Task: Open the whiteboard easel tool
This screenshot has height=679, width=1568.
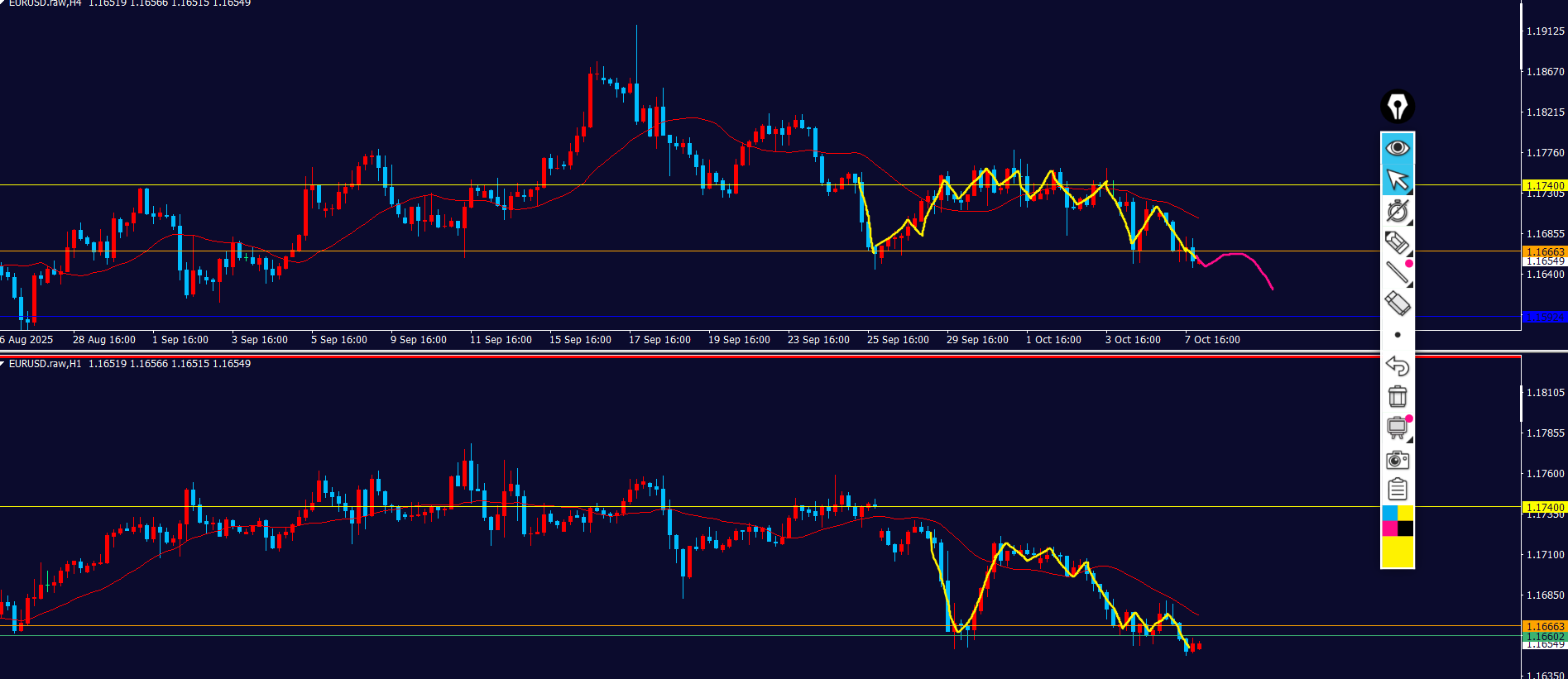Action: [1398, 428]
